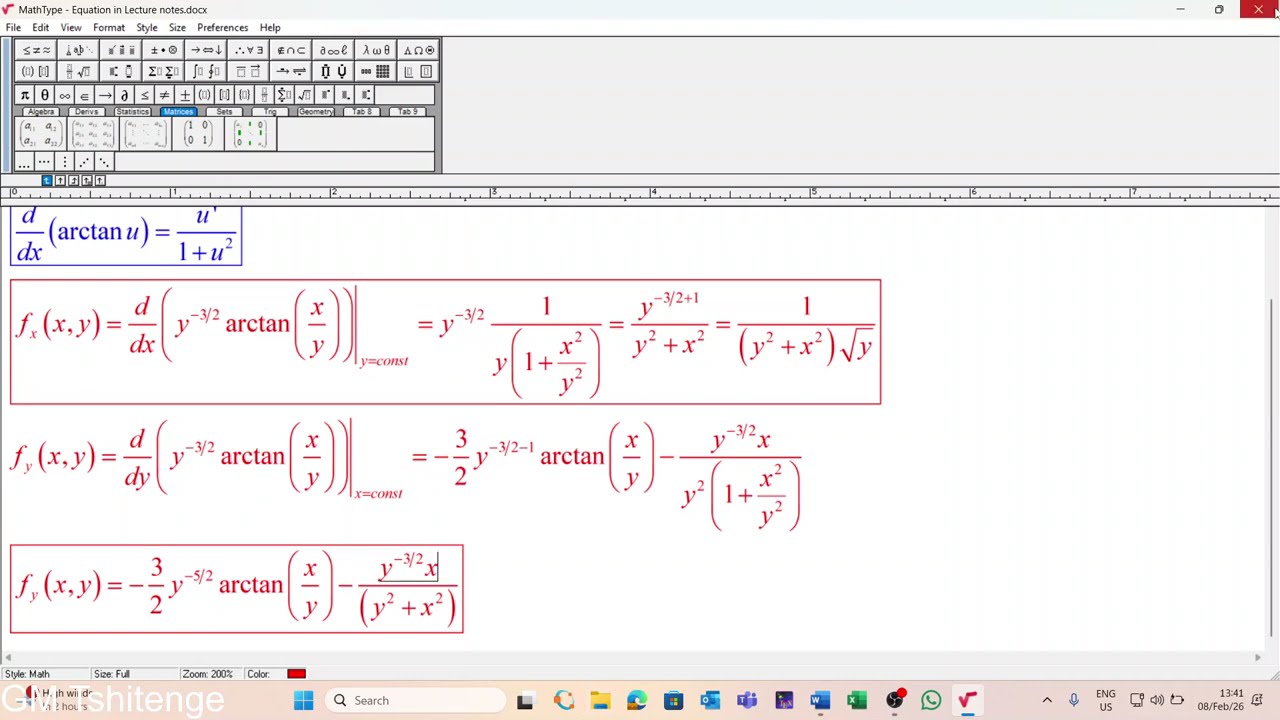Insert the partial derivative symbol
1280x720 pixels.
(125, 95)
